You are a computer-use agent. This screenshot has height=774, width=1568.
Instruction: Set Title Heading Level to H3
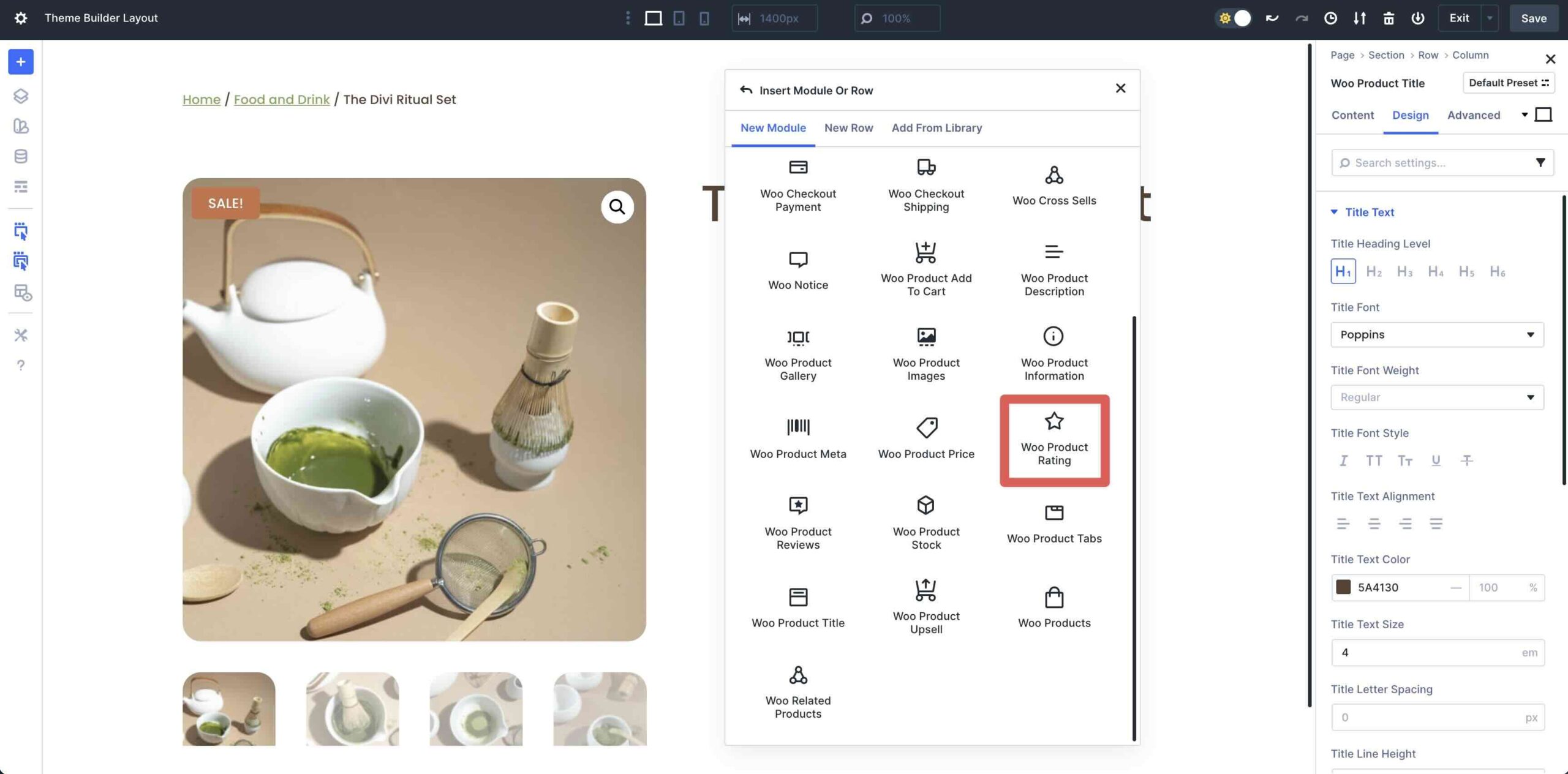point(1405,271)
